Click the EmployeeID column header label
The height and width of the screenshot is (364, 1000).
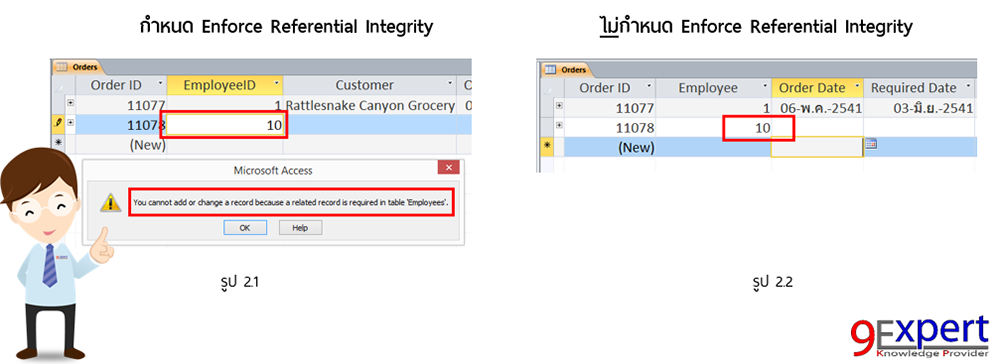(x=219, y=85)
